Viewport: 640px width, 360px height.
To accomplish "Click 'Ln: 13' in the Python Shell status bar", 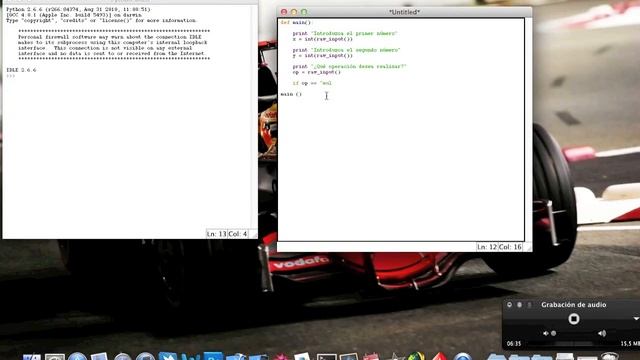I will click(x=216, y=234).
